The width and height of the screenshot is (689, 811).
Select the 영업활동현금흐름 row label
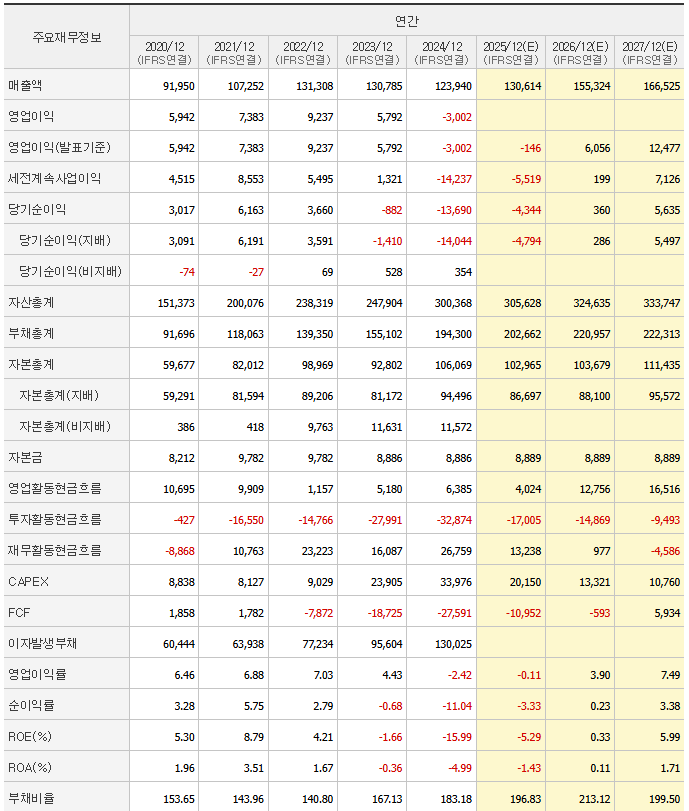click(54, 489)
